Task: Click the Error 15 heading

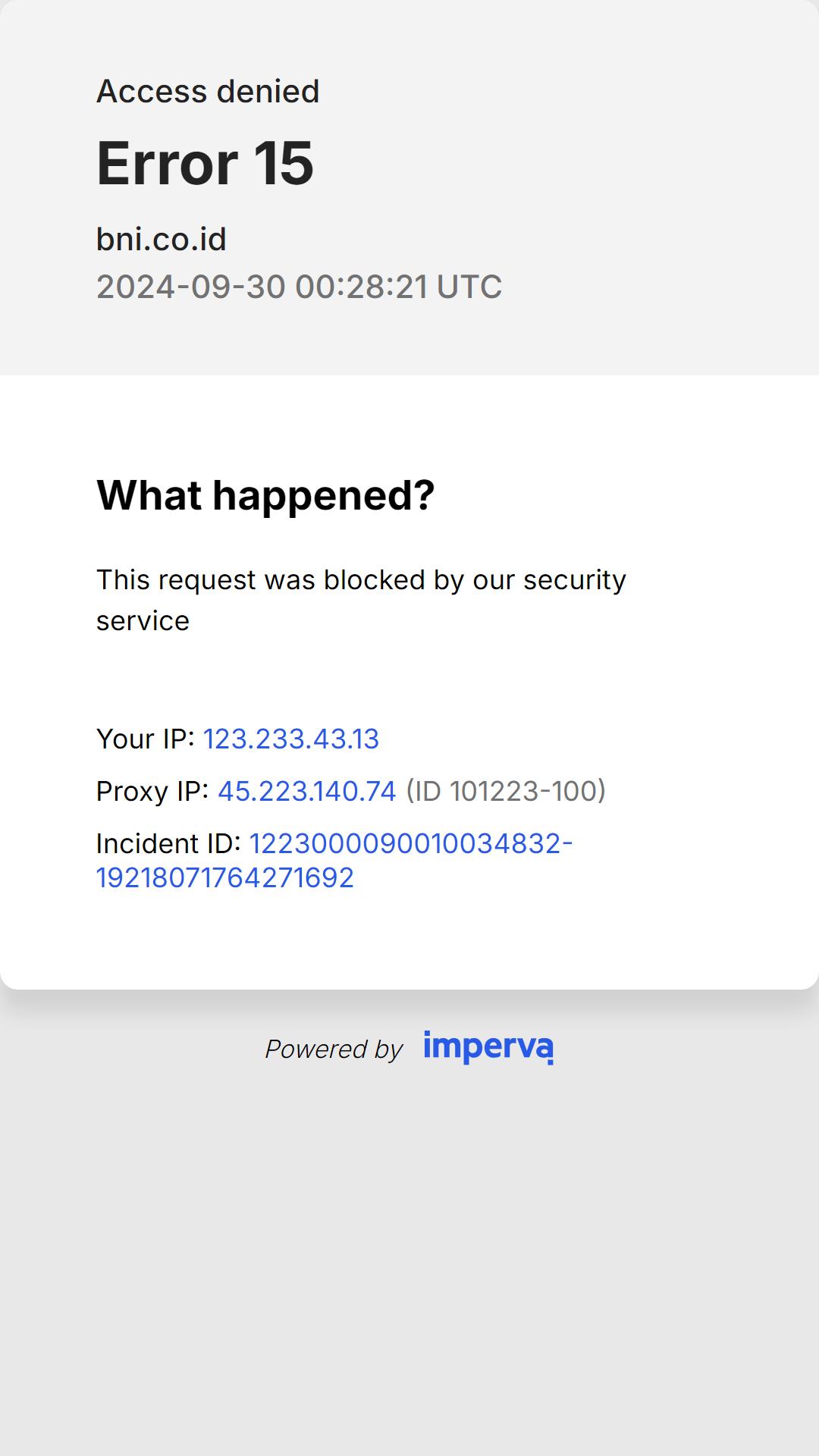Action: (205, 163)
